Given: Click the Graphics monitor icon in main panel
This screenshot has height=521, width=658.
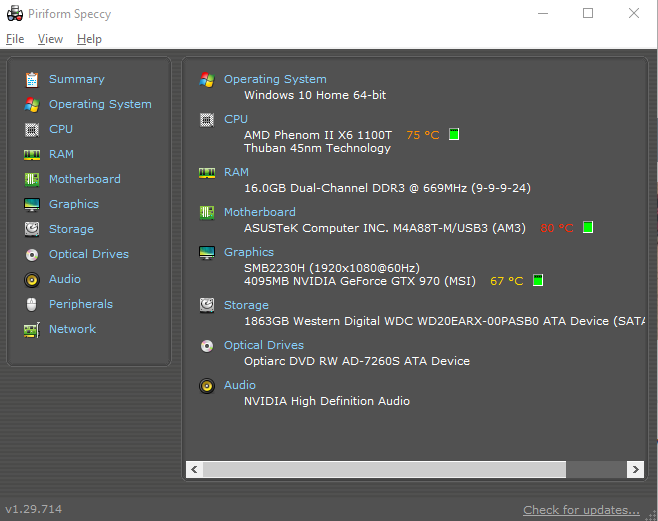Looking at the screenshot, I should pos(207,253).
